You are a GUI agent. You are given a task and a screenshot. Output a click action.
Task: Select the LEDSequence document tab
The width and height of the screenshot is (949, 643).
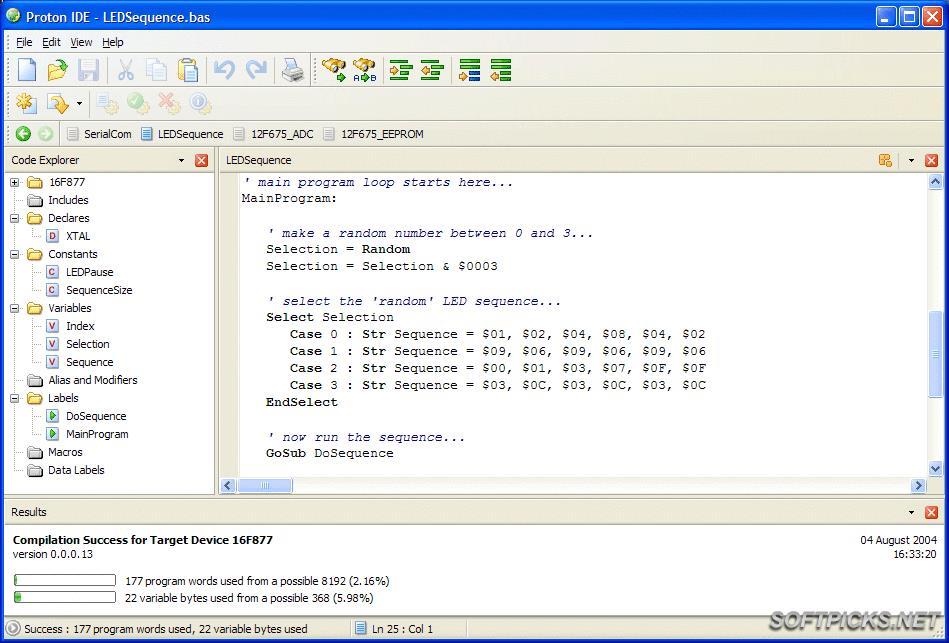coord(182,134)
